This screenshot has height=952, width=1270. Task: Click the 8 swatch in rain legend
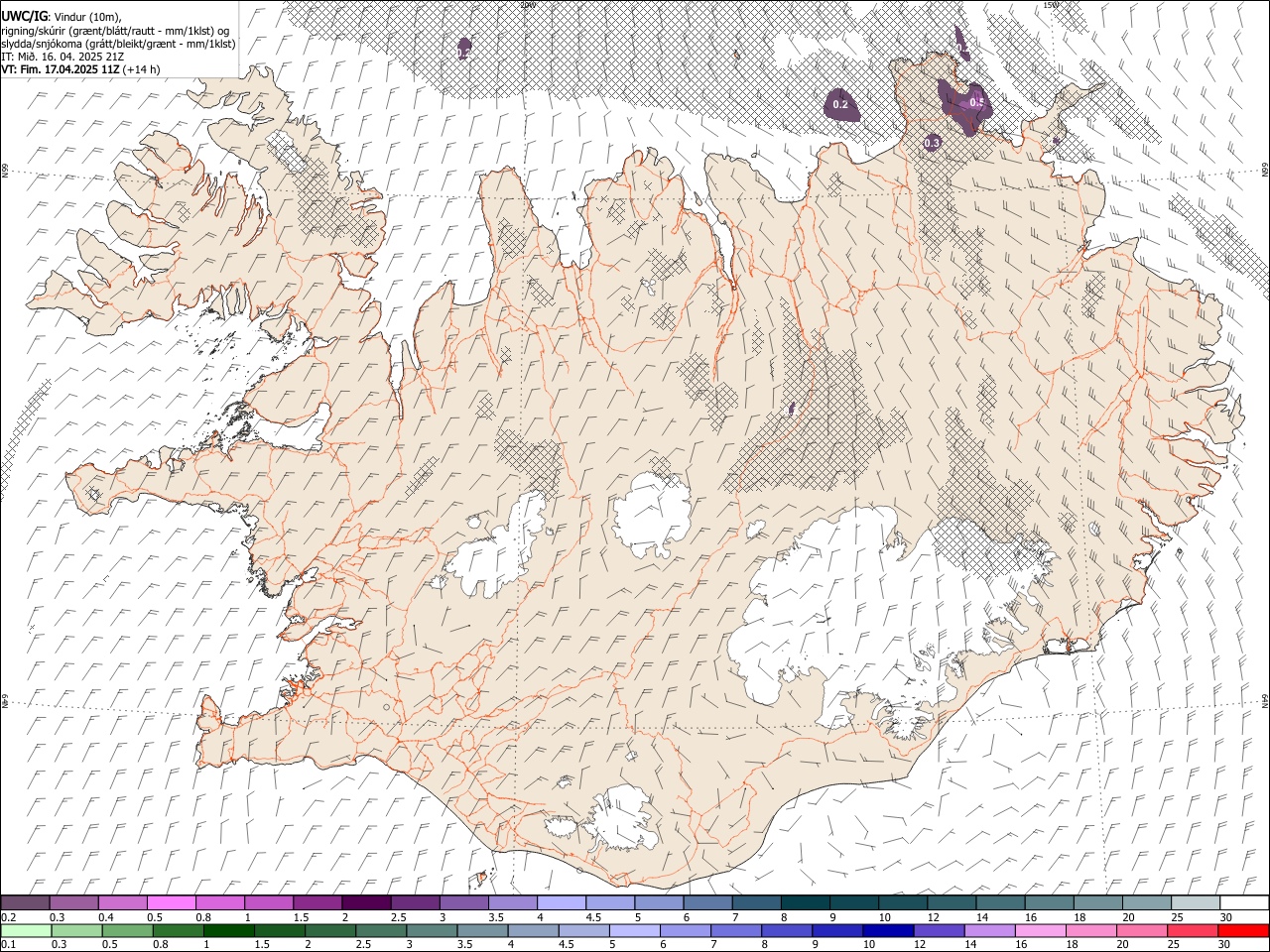point(787,931)
